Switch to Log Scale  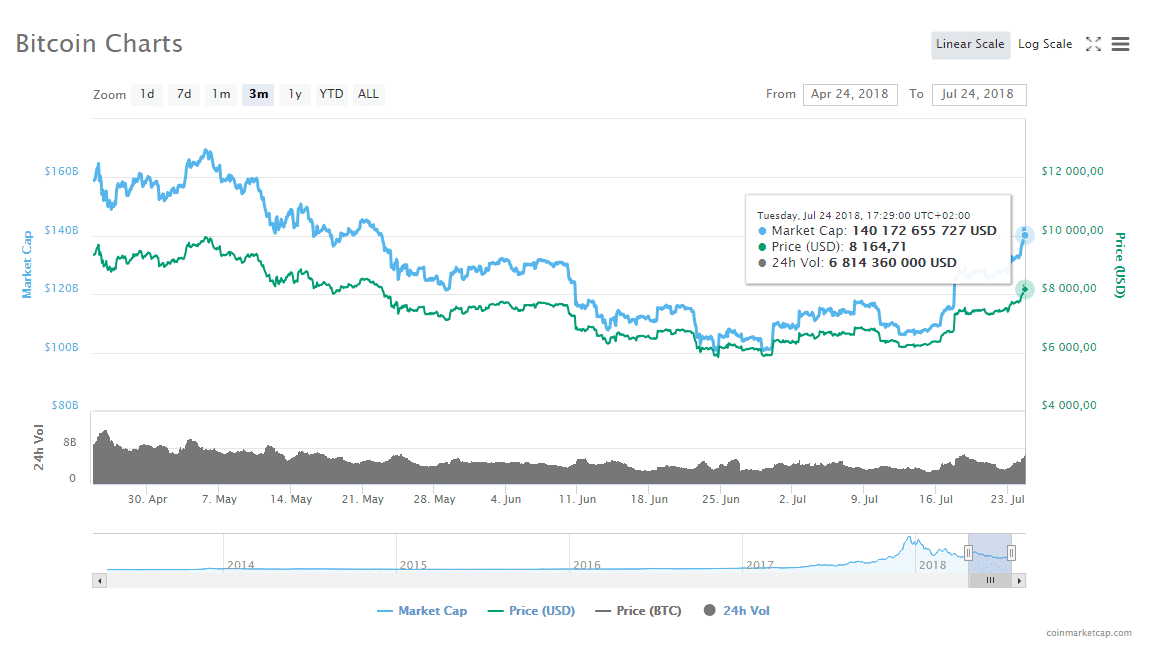click(1045, 44)
